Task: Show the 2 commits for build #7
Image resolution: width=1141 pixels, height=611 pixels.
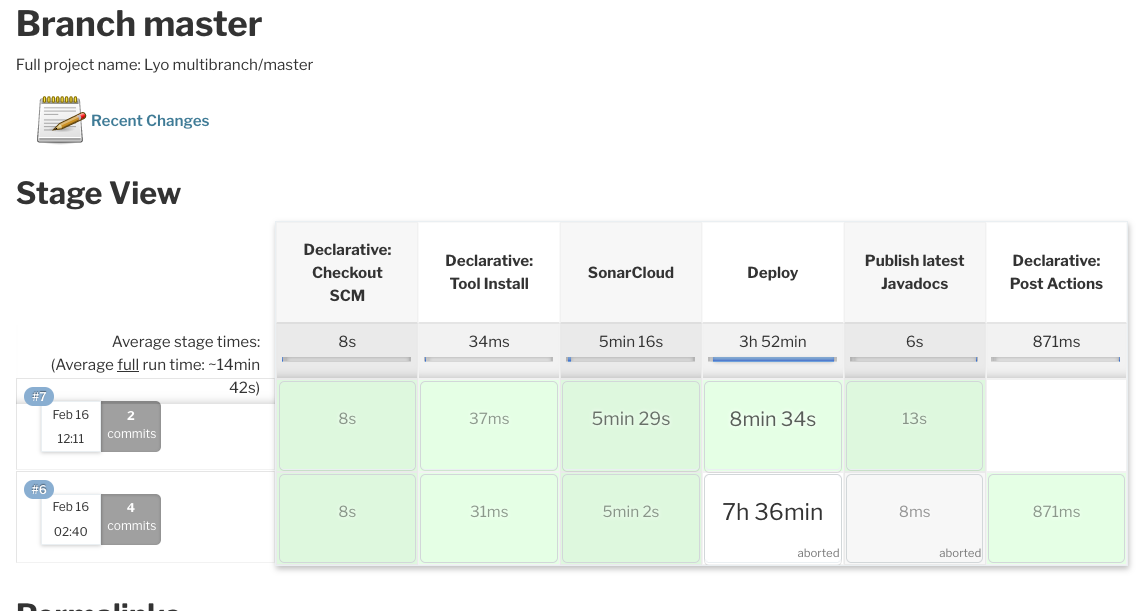Action: point(130,425)
